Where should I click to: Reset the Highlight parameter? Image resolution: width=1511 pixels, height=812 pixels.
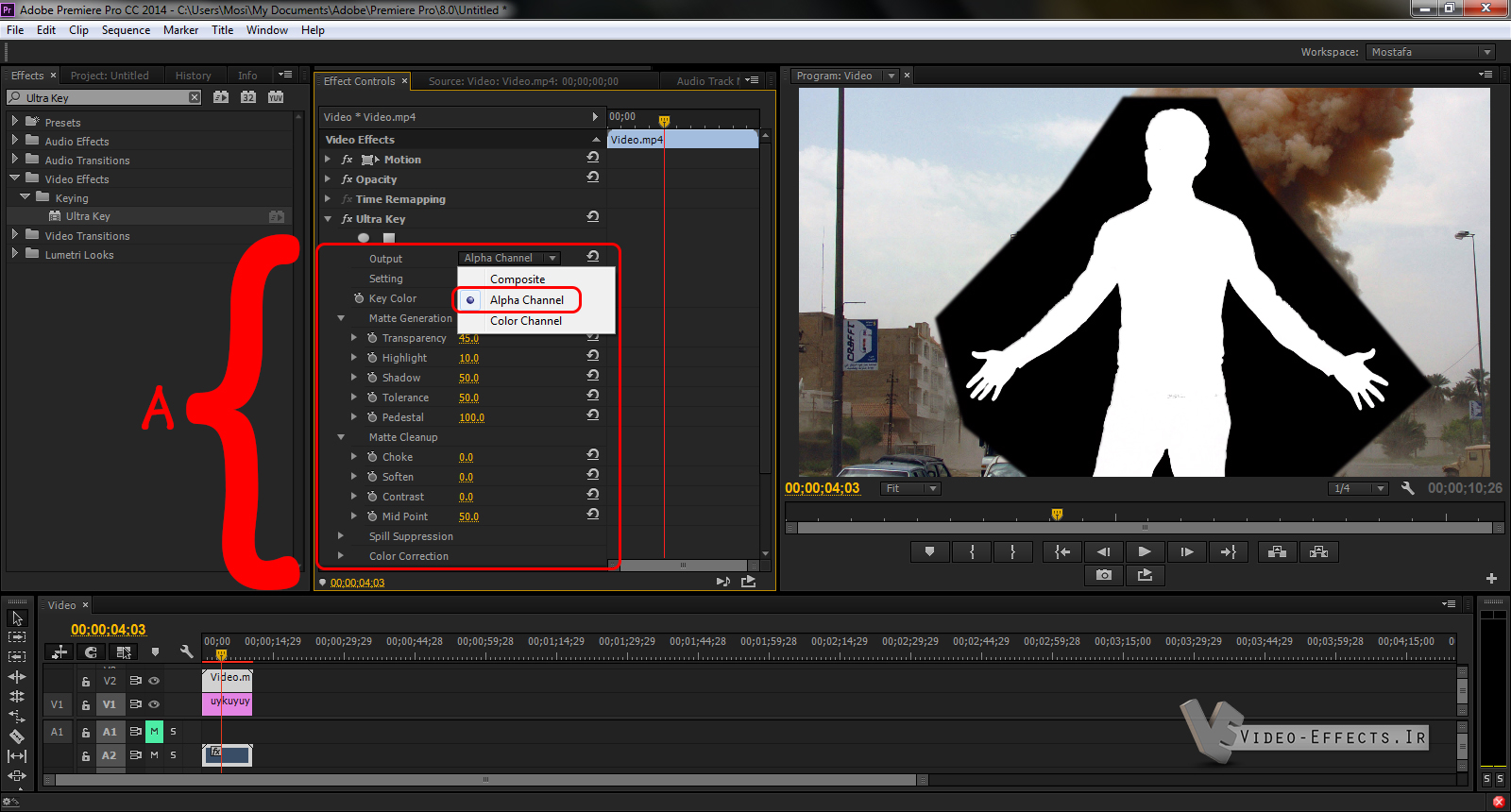coord(593,356)
